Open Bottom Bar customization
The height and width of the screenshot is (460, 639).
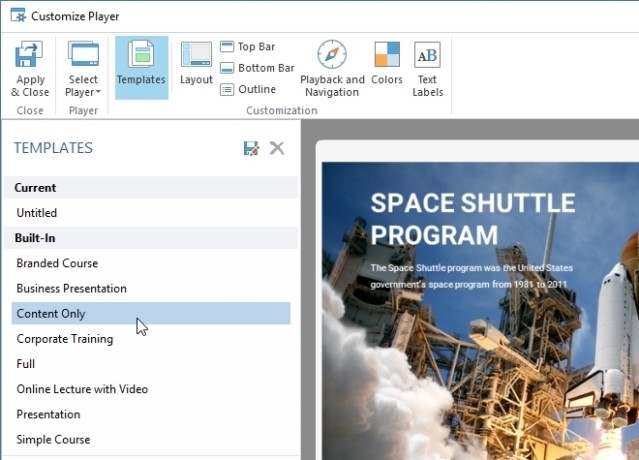tap(257, 68)
